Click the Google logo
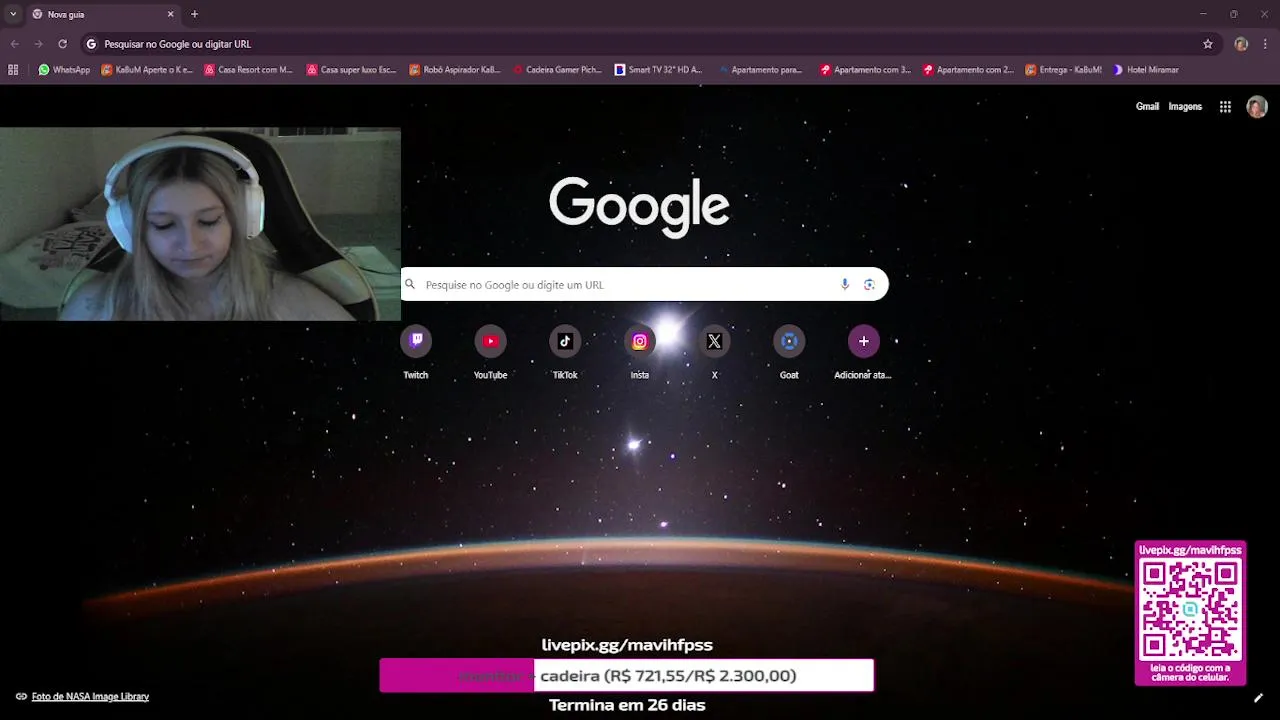 click(639, 207)
